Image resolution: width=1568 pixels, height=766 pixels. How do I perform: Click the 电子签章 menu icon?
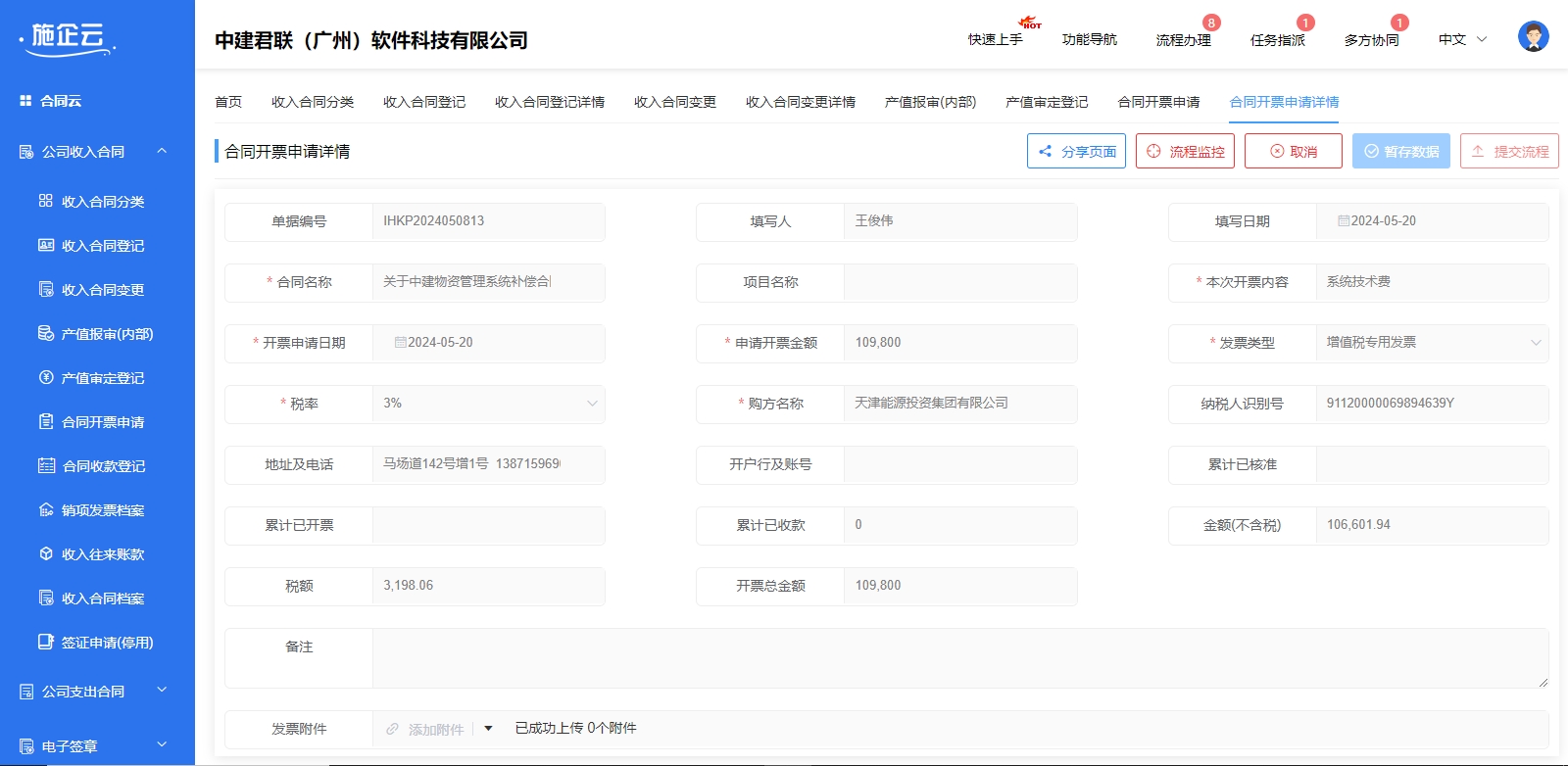point(26,746)
